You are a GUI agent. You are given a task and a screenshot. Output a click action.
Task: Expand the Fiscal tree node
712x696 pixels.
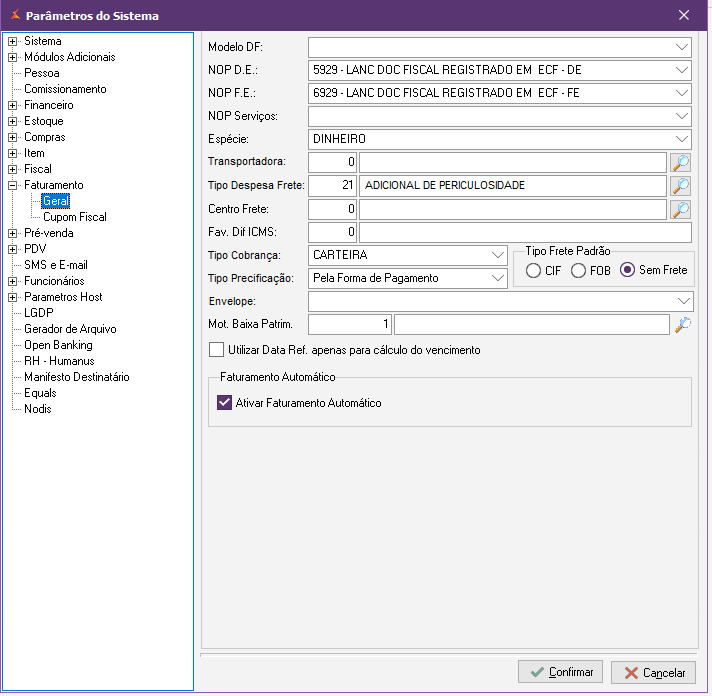[x=12, y=169]
